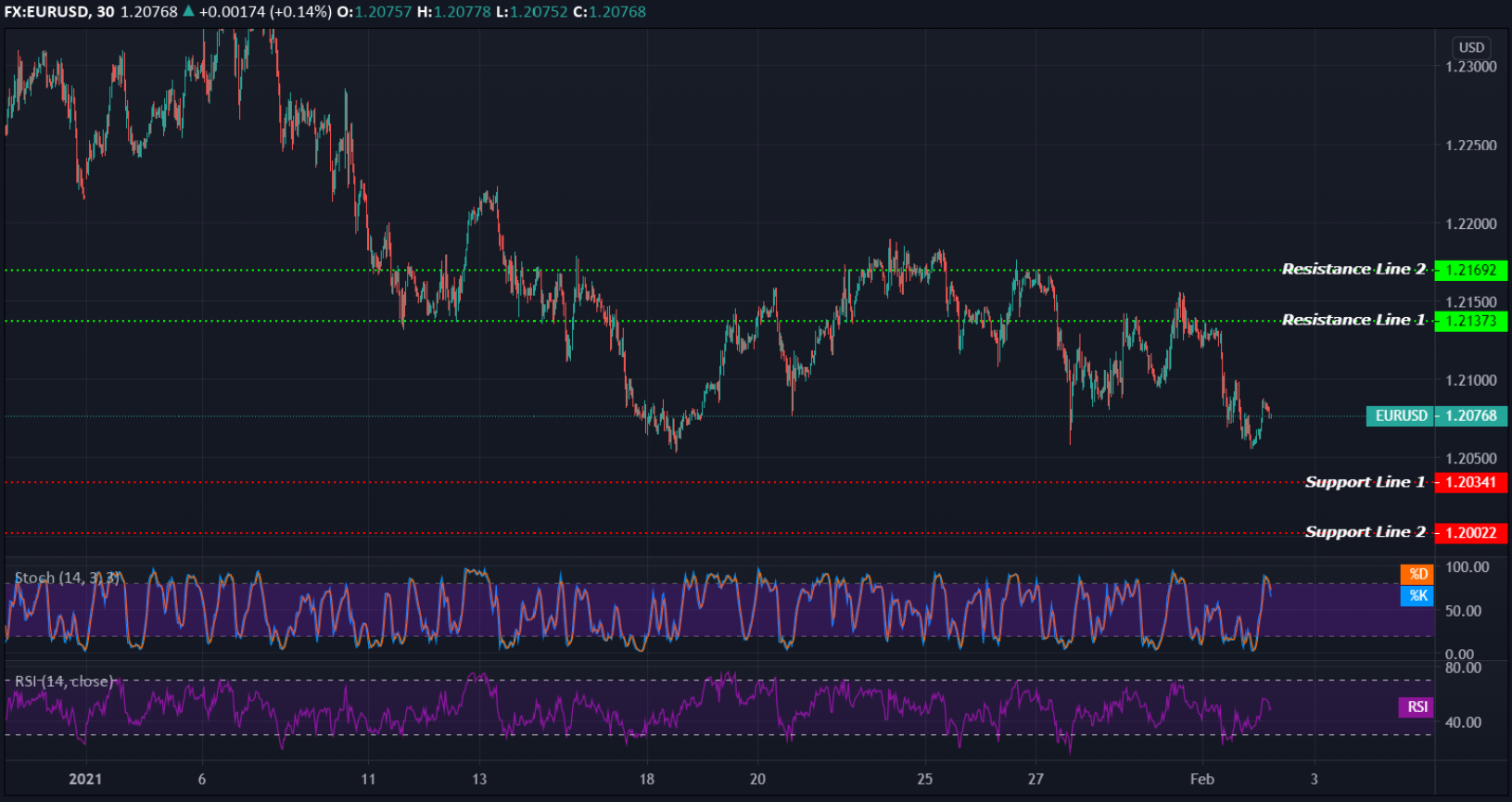Image resolution: width=1512 pixels, height=802 pixels.
Task: Click the USD currency label button
Action: [1471, 47]
